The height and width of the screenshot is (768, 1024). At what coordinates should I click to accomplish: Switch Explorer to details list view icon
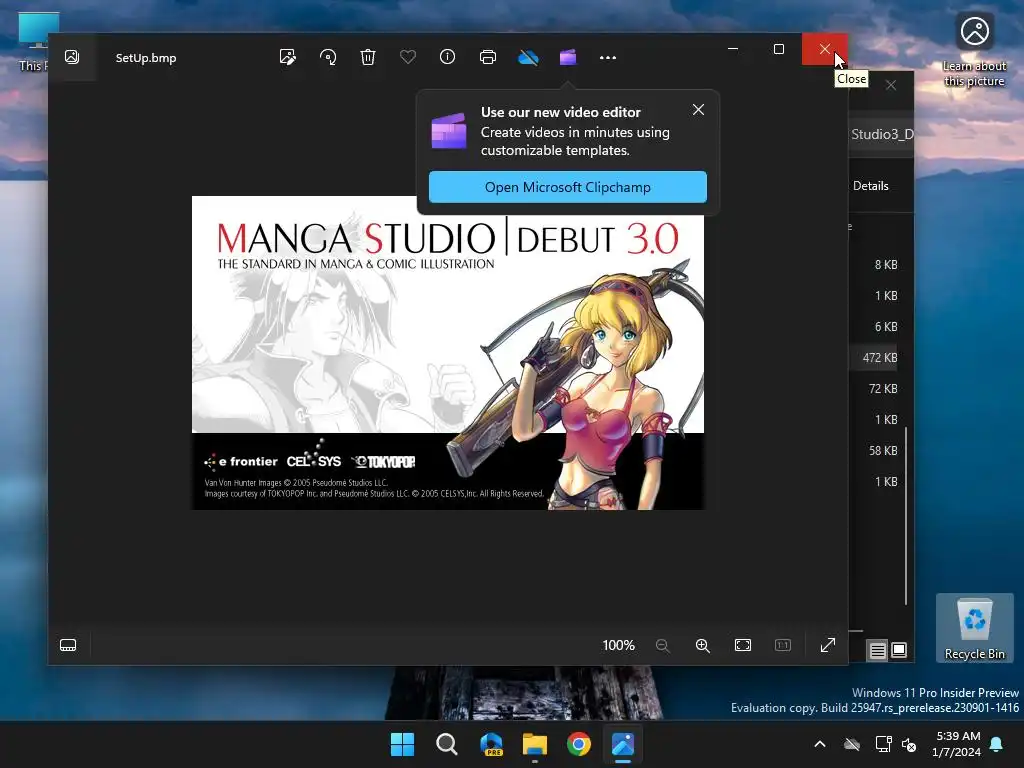pyautogui.click(x=878, y=650)
